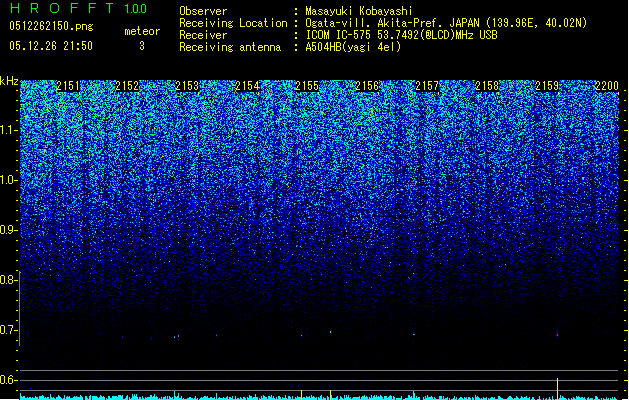Click the filename 0512262150.png
This screenshot has width=629, height=400.
coord(51,26)
